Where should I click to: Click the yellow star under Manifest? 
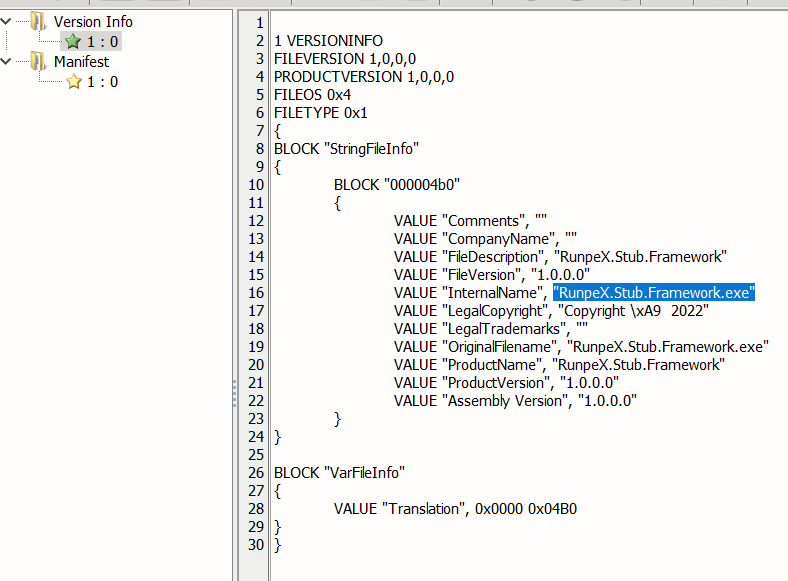(74, 81)
